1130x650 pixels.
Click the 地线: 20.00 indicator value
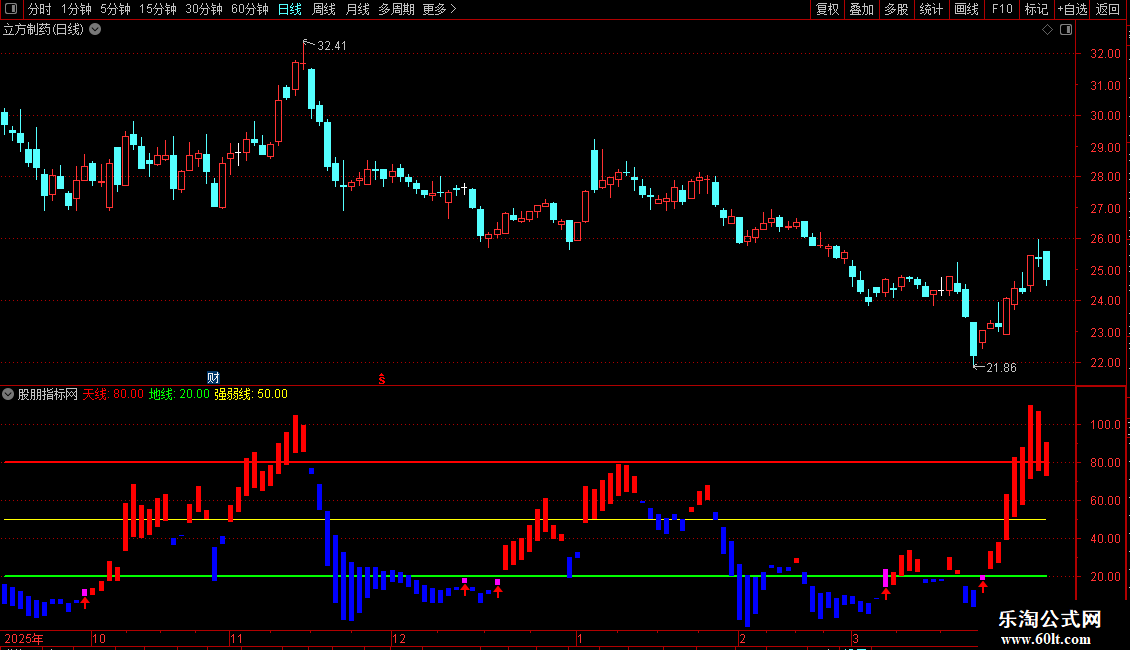click(x=179, y=394)
